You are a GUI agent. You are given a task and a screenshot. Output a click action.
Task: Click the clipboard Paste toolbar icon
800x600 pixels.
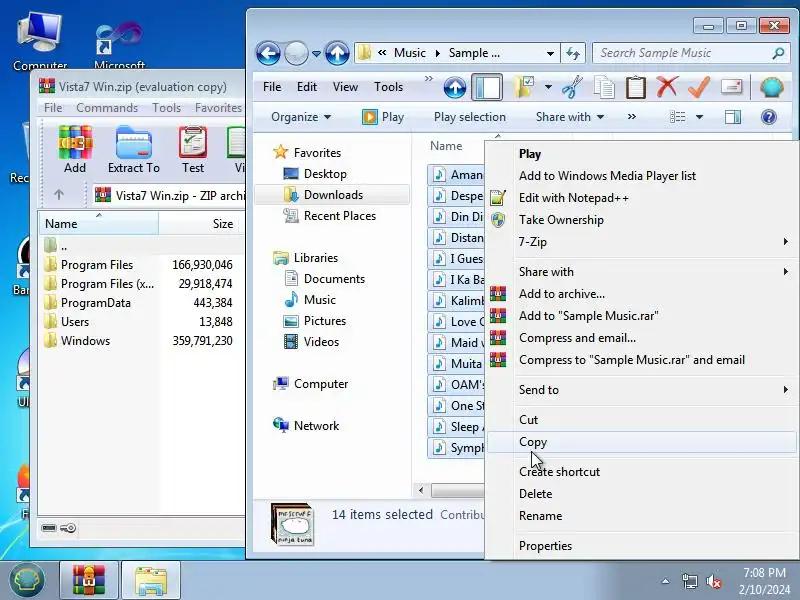click(636, 87)
